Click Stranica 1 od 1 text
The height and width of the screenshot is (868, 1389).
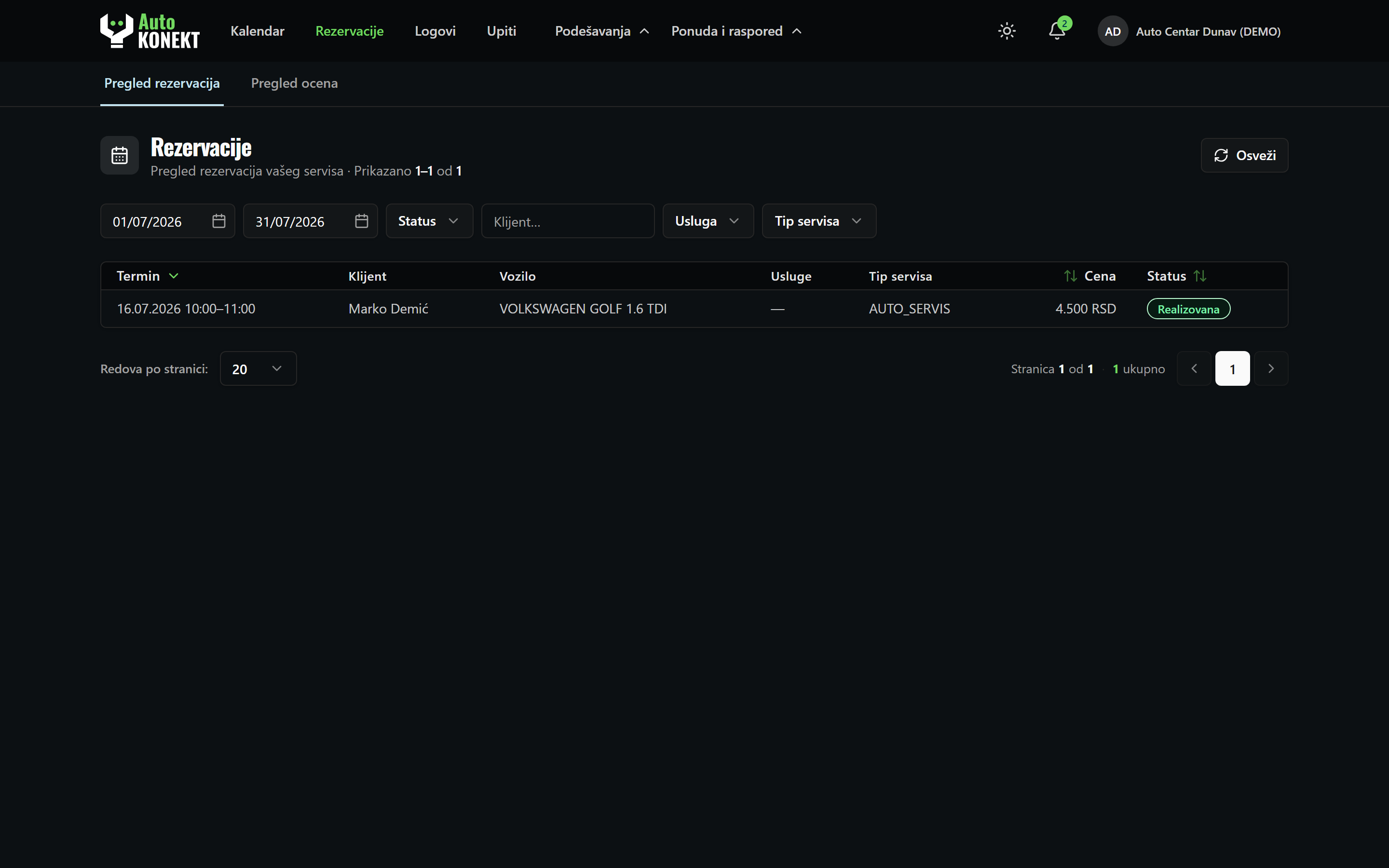(1051, 369)
